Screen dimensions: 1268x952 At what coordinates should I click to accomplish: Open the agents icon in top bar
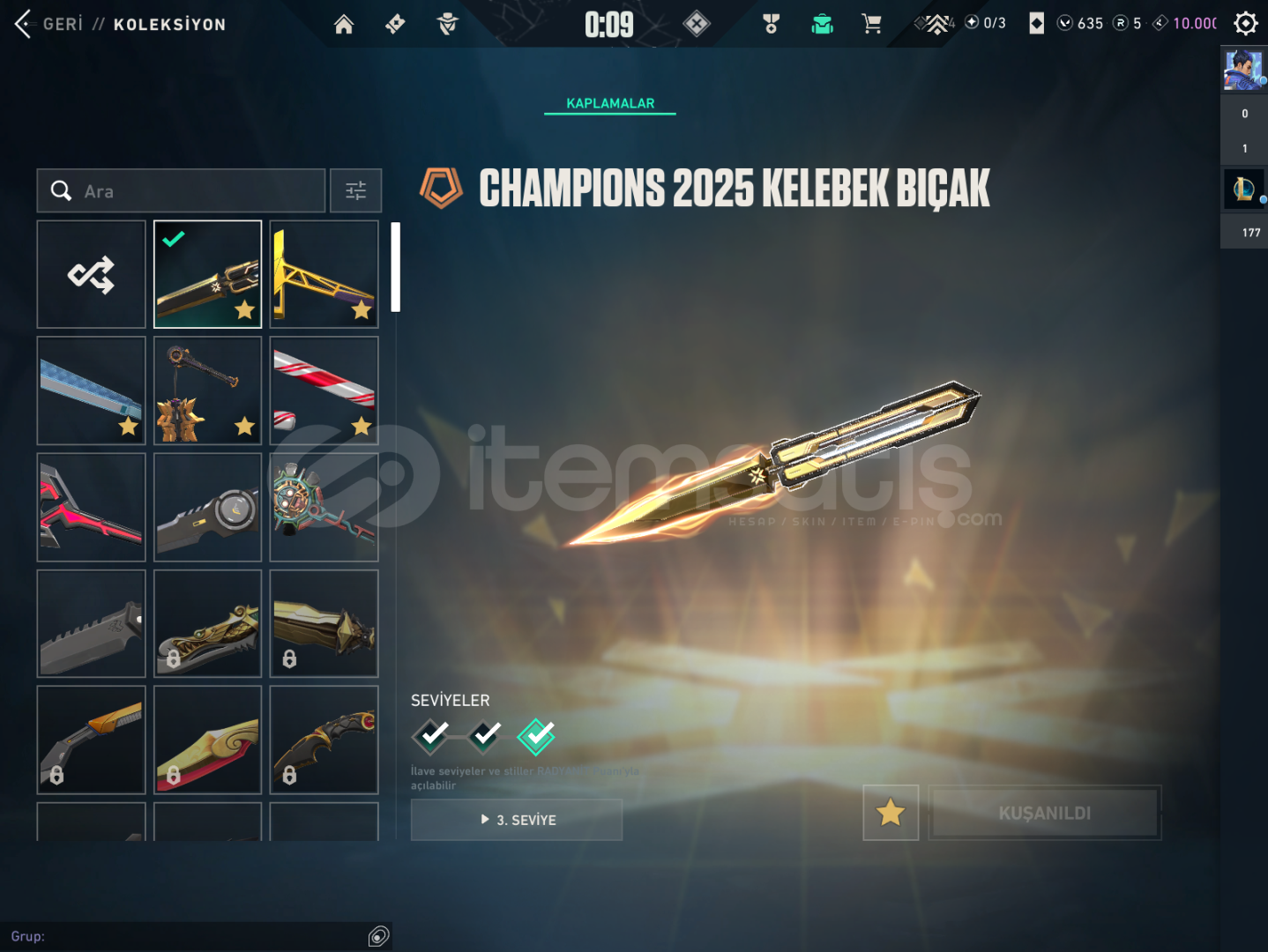coord(448,24)
